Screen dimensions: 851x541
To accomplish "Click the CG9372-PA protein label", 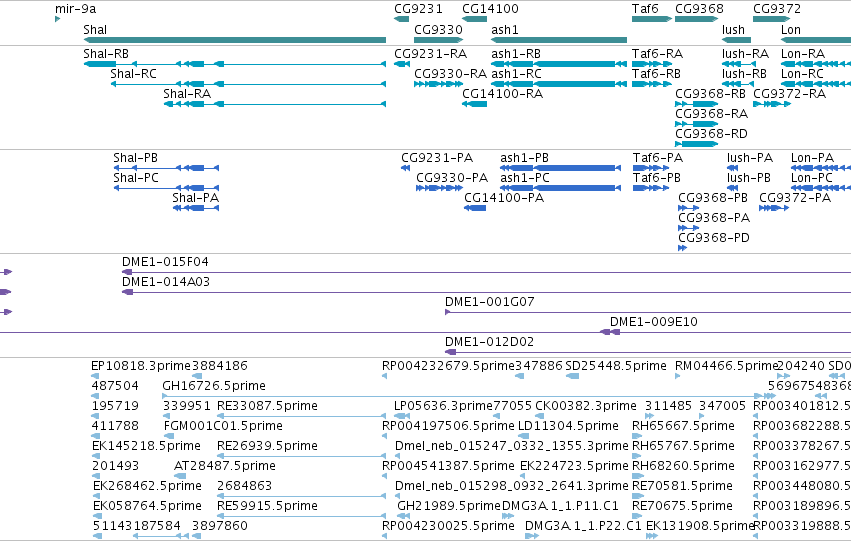I will click(795, 198).
